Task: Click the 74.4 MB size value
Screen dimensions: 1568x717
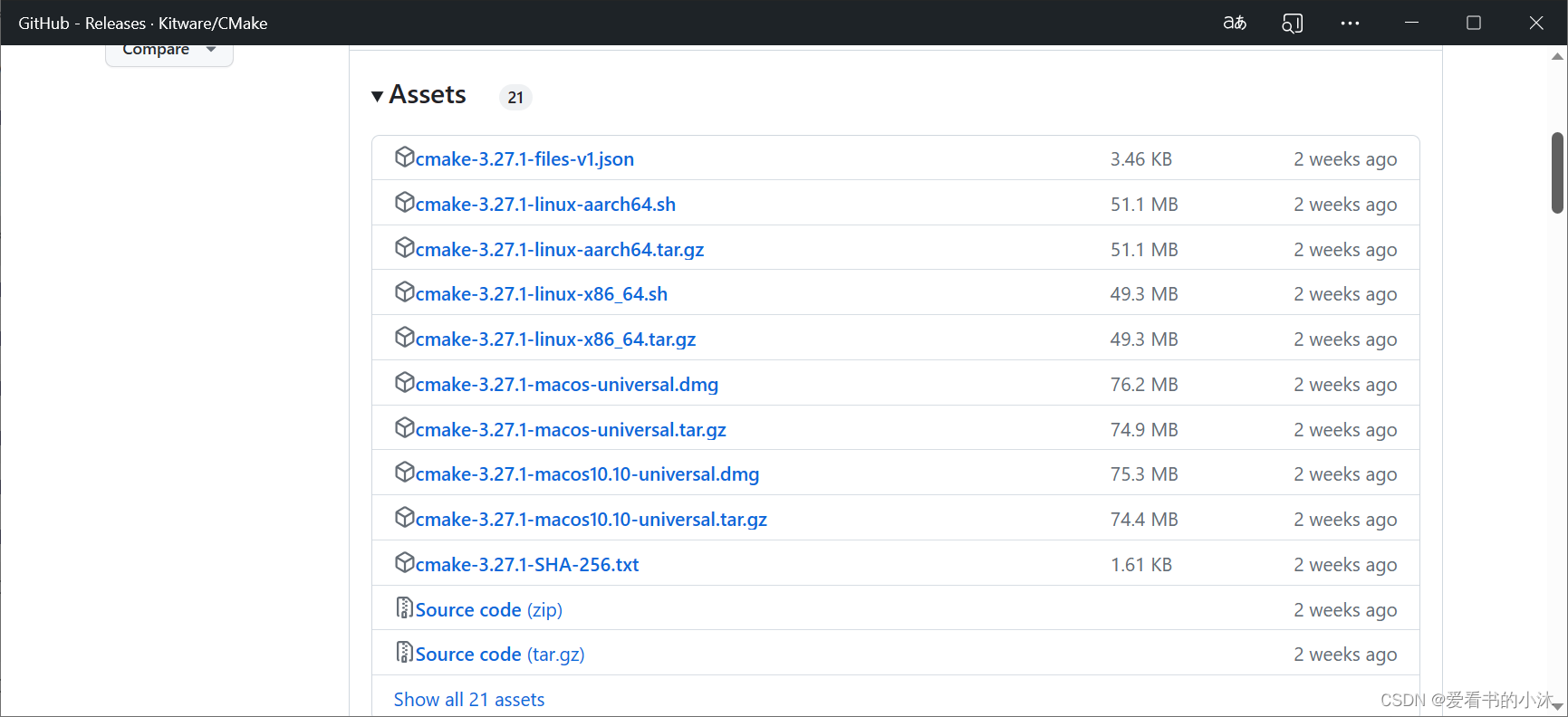Action: pyautogui.click(x=1144, y=519)
